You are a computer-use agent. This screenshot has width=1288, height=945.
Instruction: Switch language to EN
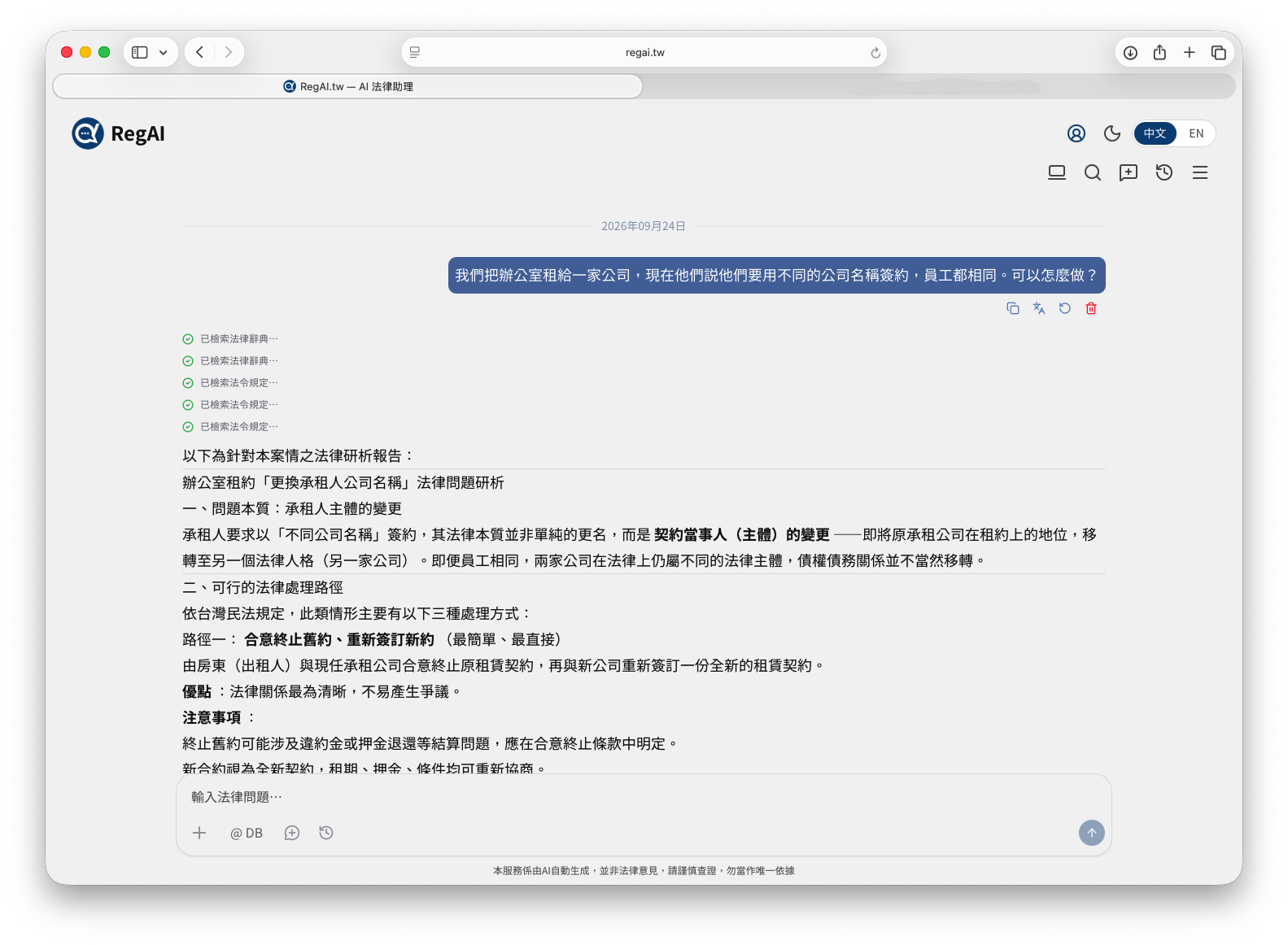1195,133
